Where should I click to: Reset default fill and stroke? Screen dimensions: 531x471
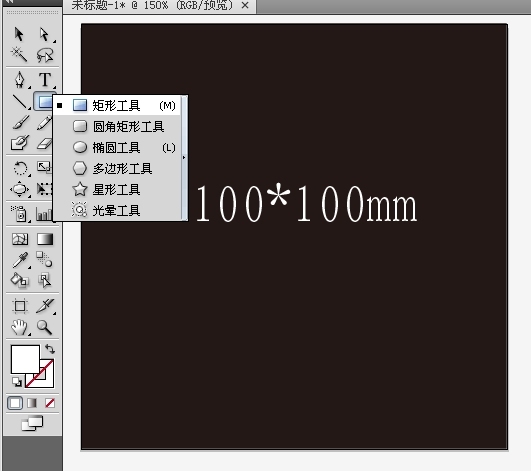[16, 382]
